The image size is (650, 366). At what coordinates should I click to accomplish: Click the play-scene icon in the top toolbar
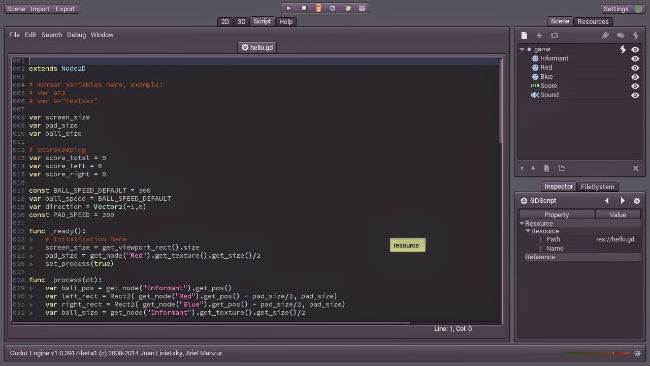[332, 8]
